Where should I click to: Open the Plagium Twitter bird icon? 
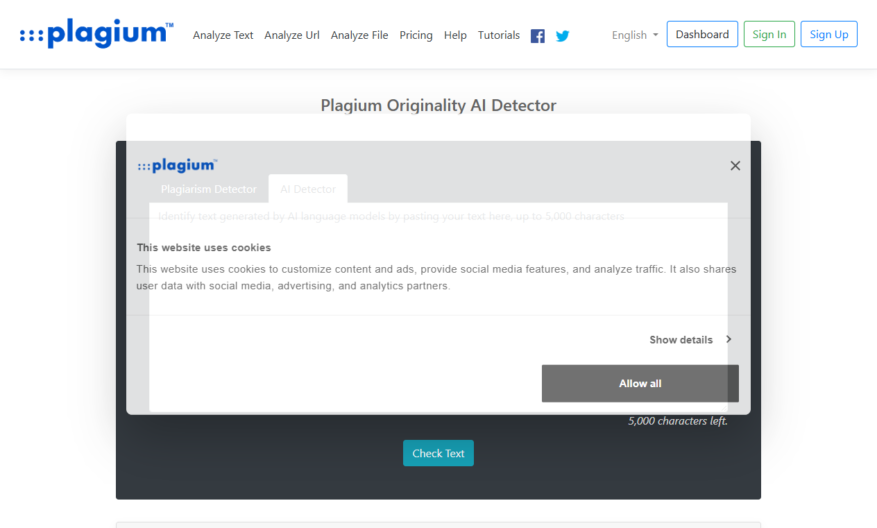point(562,36)
